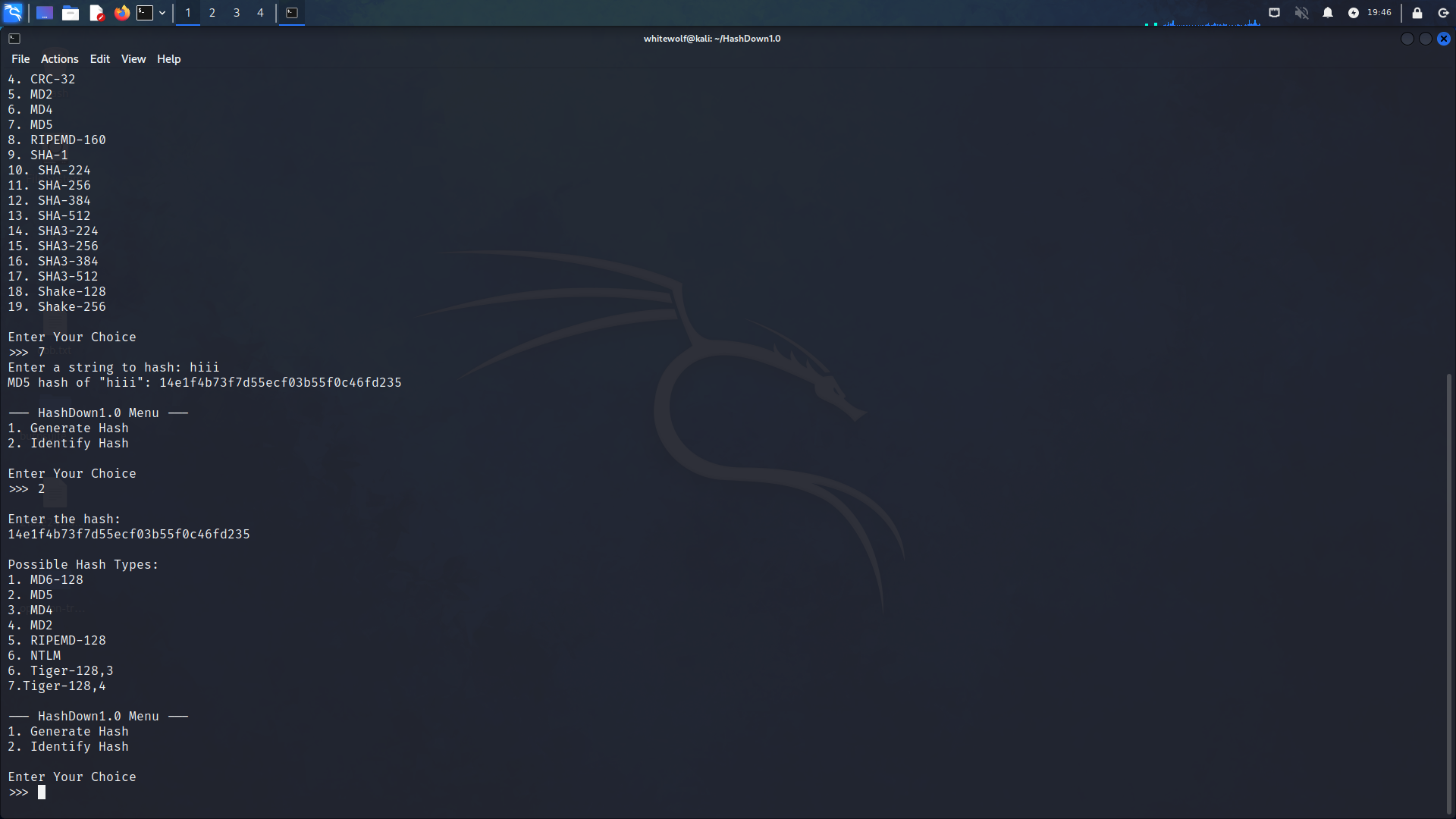Screen dimensions: 1456x819
Task: Open the Kali applications menu
Action: (x=13, y=12)
